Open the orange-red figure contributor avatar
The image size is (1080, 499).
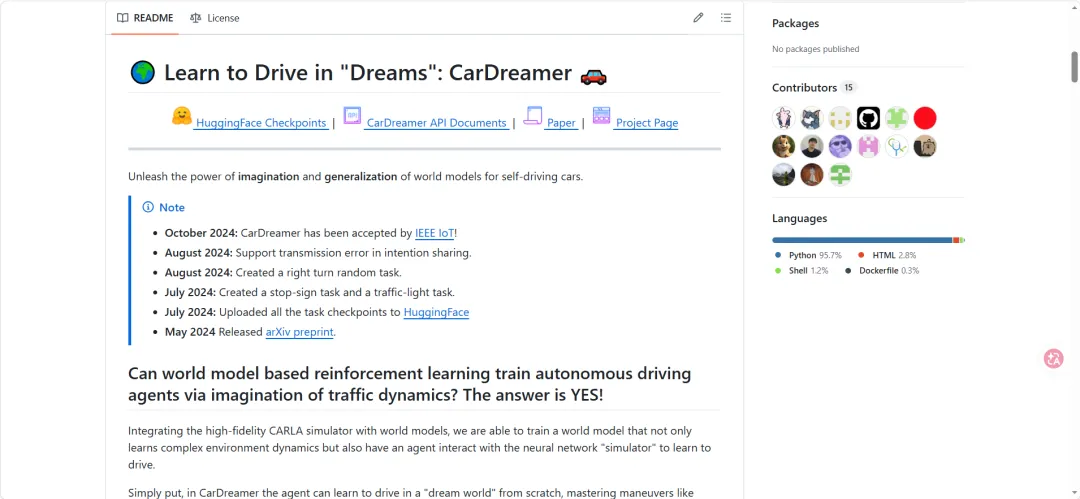coord(812,175)
